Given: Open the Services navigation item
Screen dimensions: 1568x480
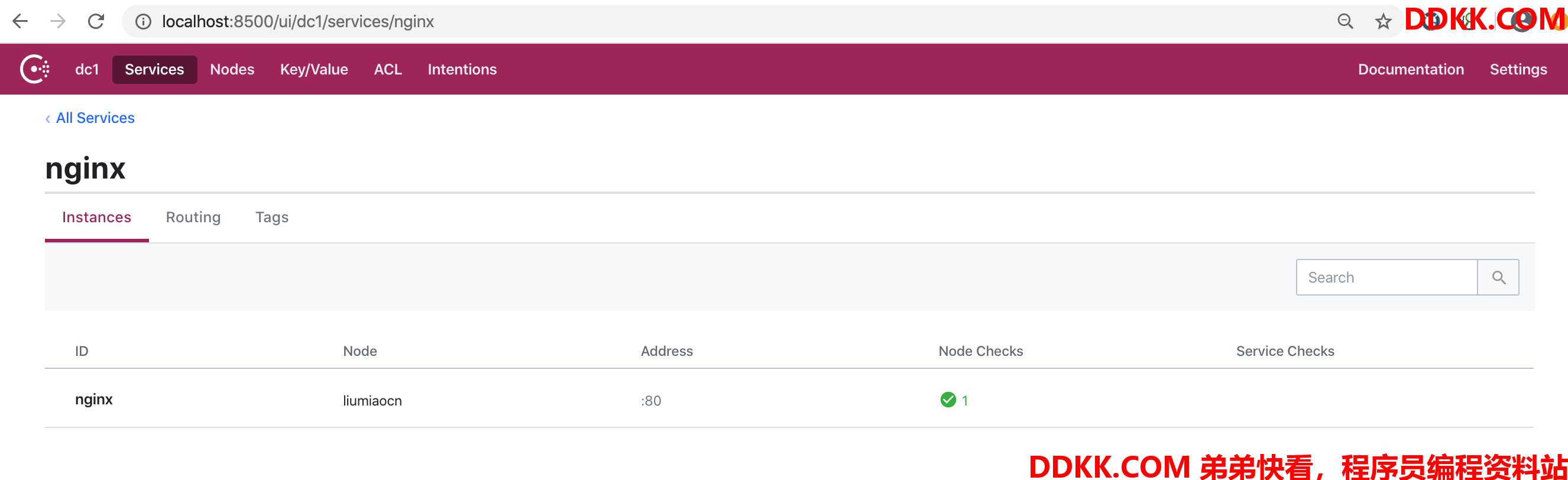Looking at the screenshot, I should pos(154,69).
